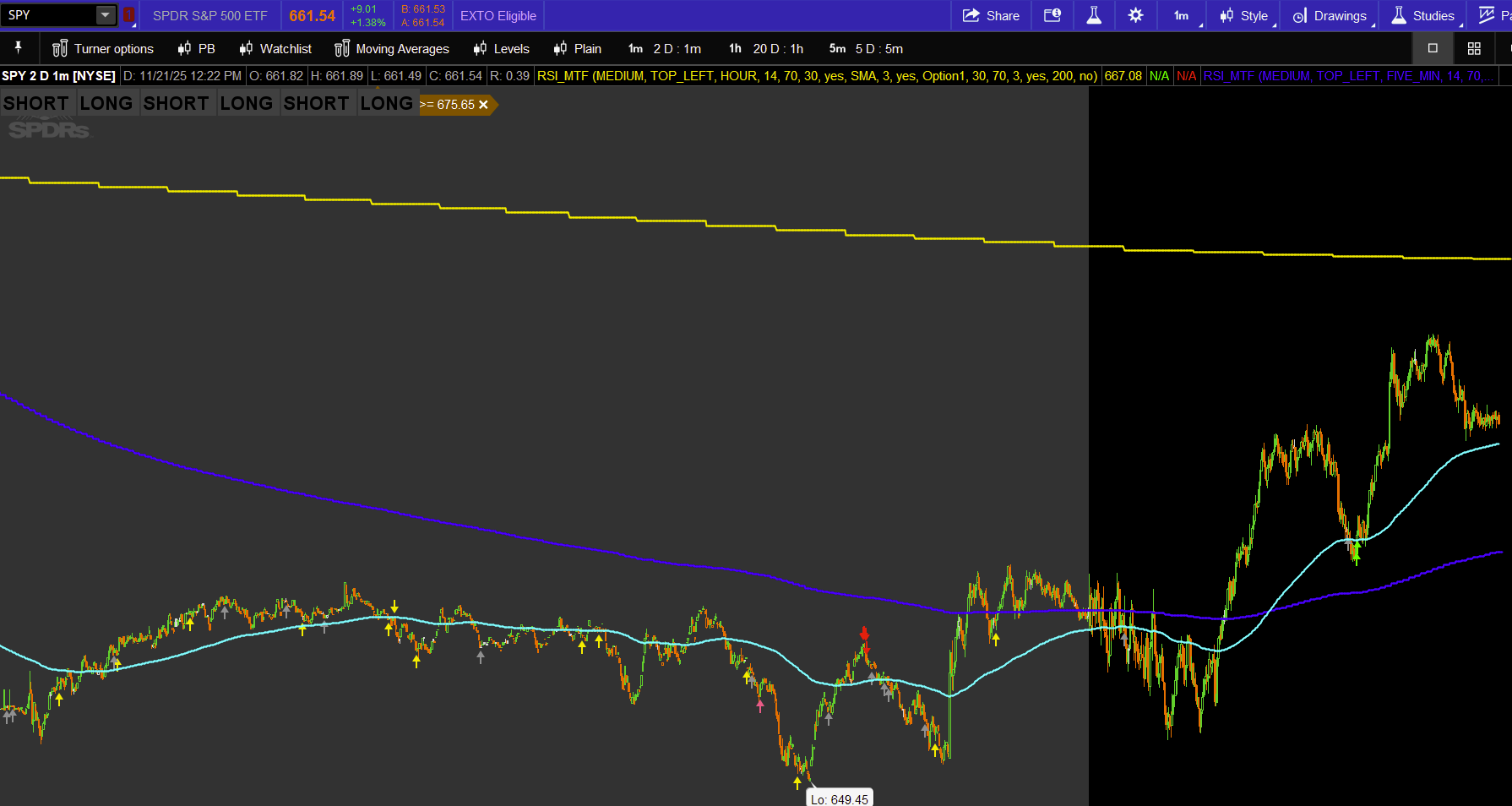
Task: Click the Share chart button
Action: [x=991, y=15]
